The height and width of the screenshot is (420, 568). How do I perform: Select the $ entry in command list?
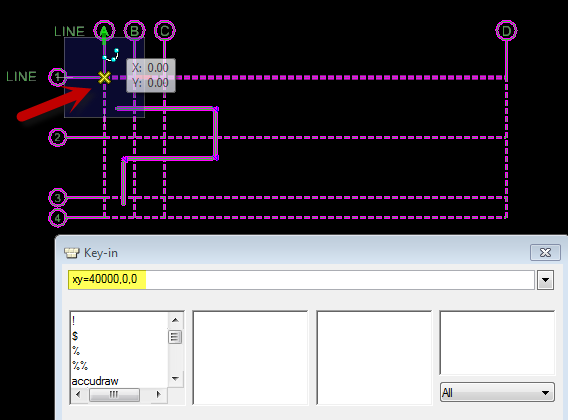coord(75,336)
